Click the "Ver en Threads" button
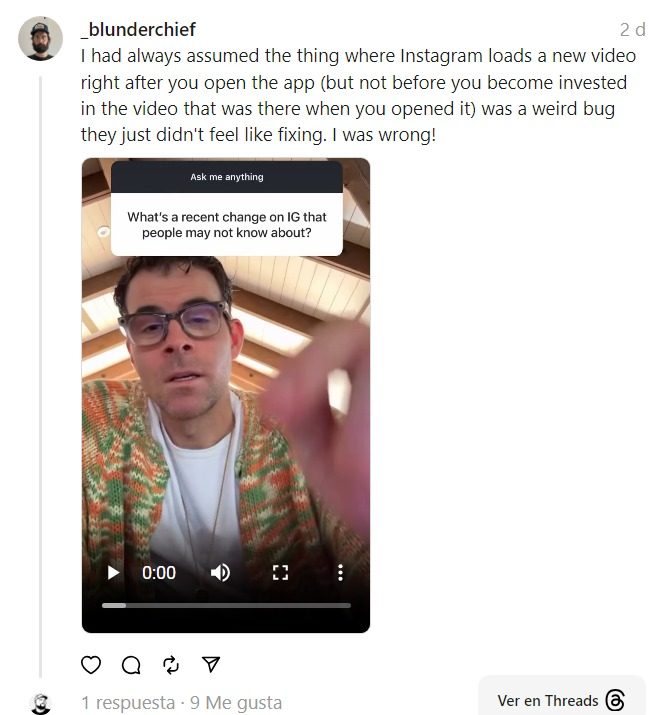The width and height of the screenshot is (649, 715). (561, 699)
